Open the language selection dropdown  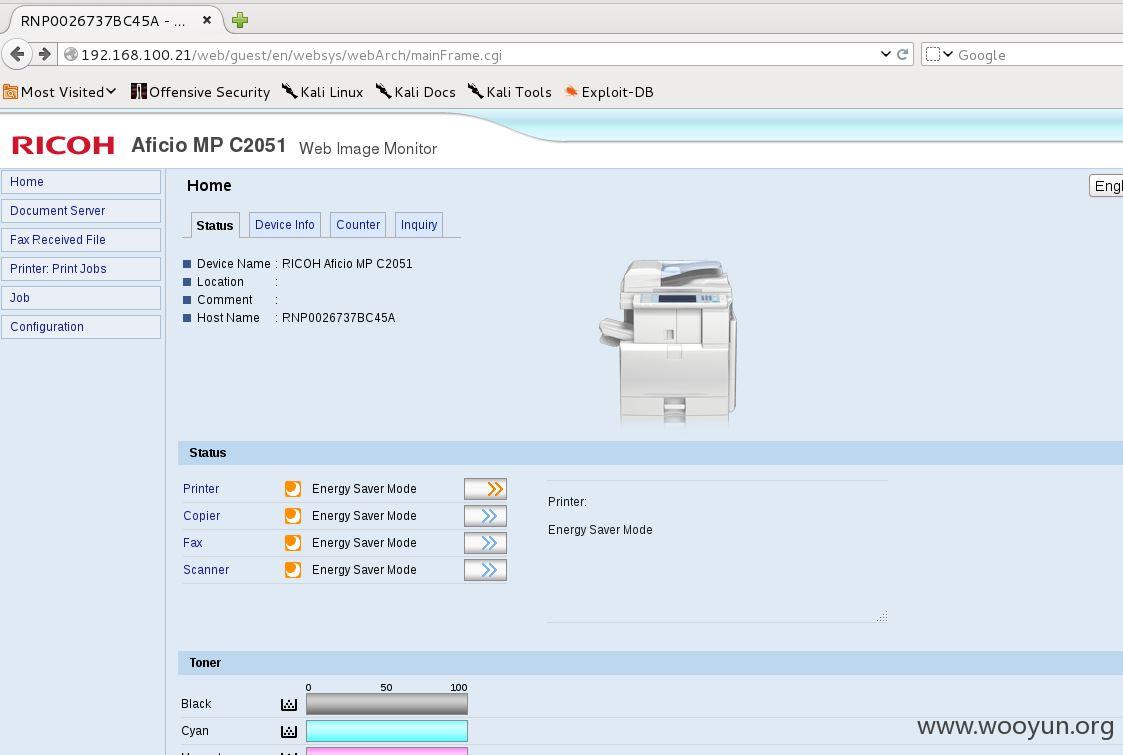[x=1106, y=186]
